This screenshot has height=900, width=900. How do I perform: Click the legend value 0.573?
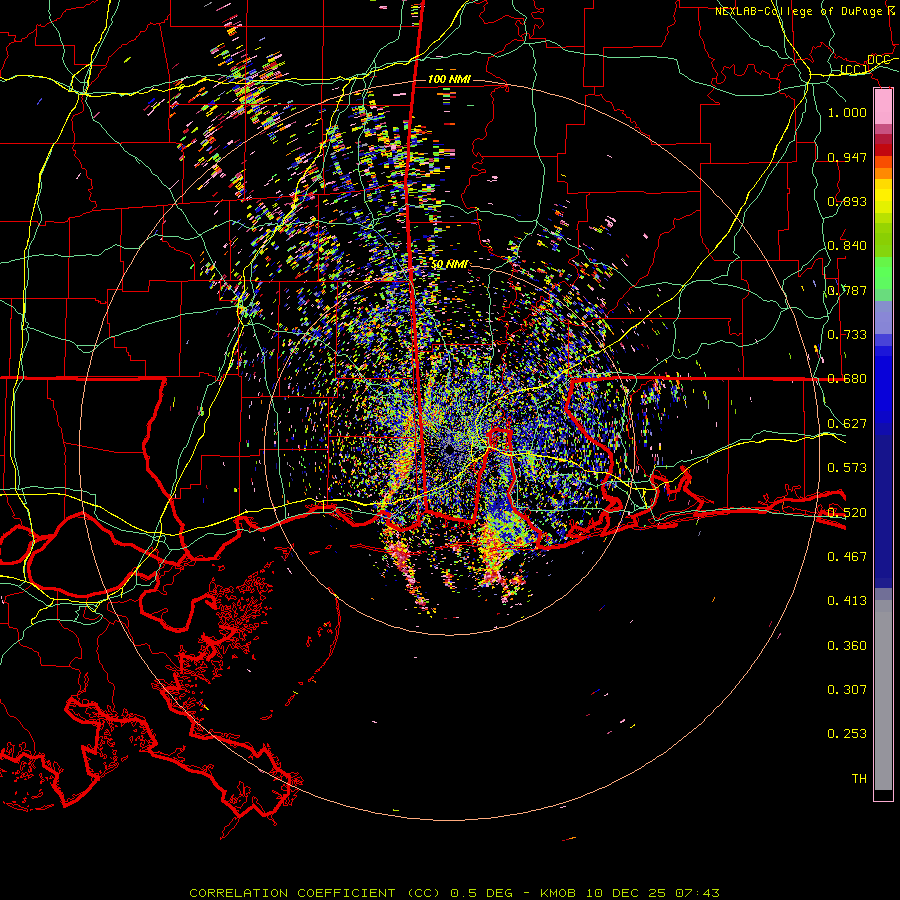click(x=847, y=467)
